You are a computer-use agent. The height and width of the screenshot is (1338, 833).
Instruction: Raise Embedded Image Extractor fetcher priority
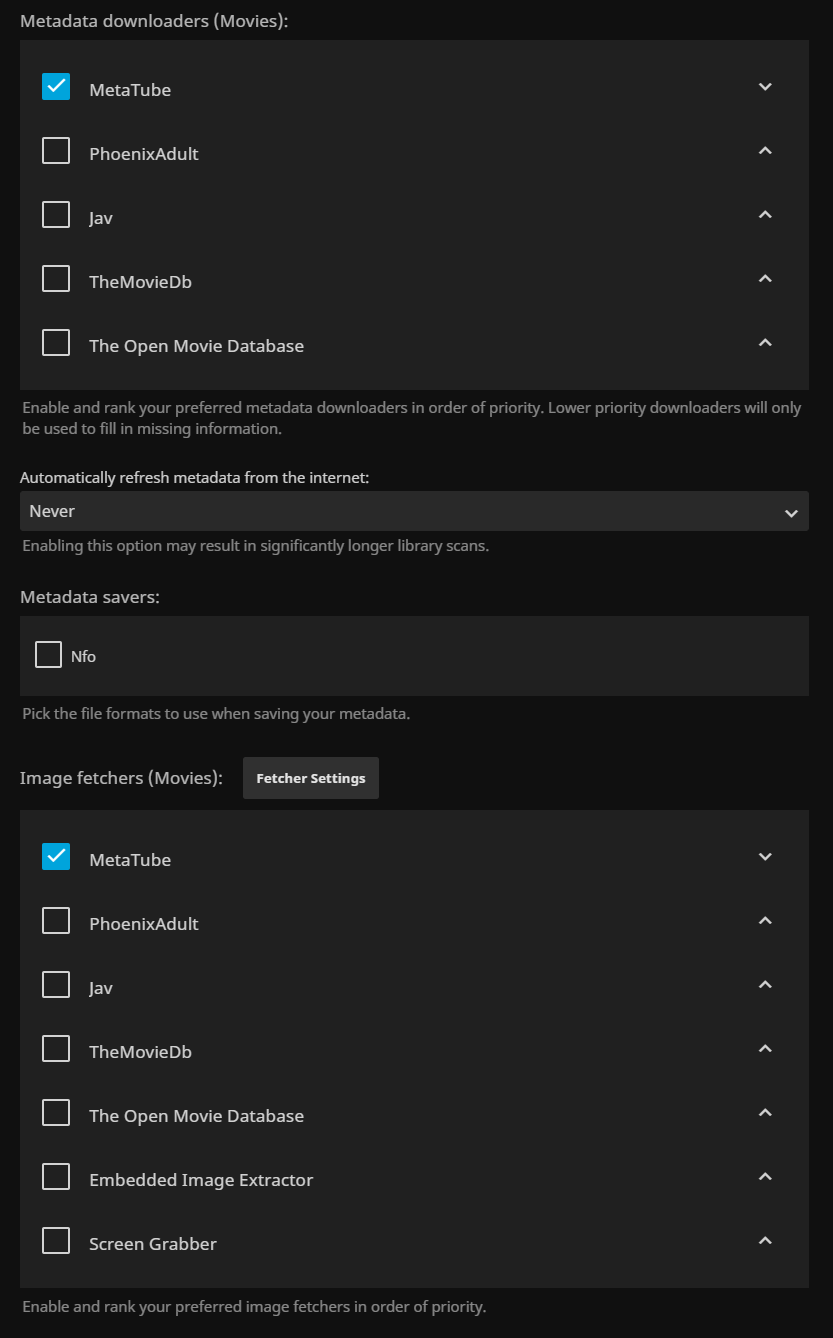coord(765,1178)
